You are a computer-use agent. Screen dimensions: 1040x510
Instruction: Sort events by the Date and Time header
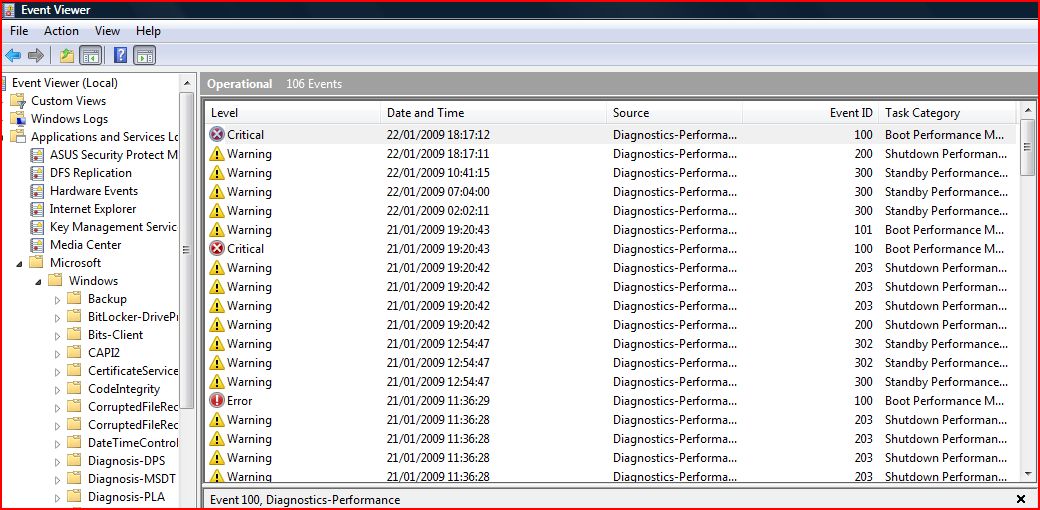point(493,113)
